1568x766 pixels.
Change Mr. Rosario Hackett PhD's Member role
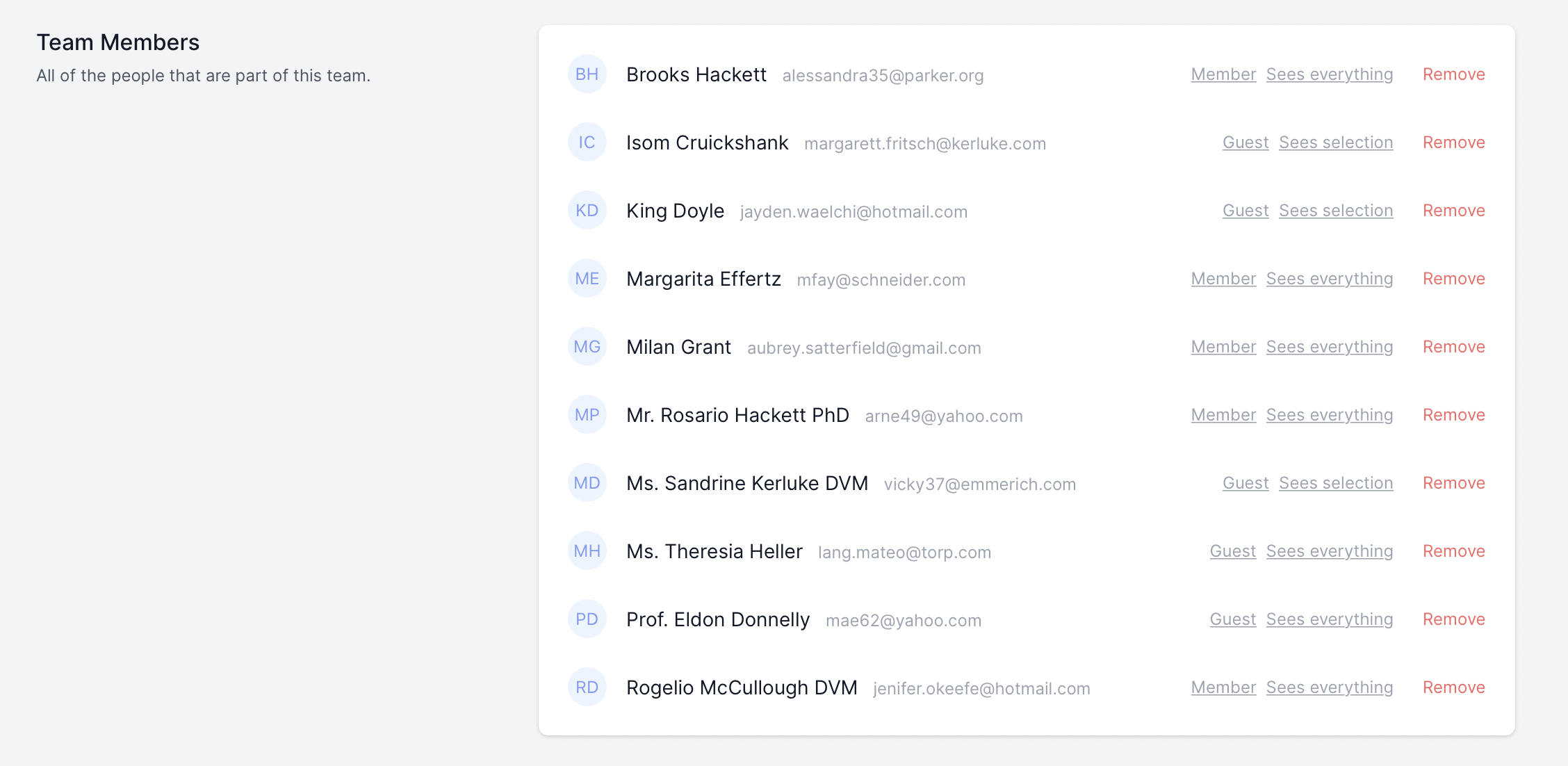pos(1223,415)
